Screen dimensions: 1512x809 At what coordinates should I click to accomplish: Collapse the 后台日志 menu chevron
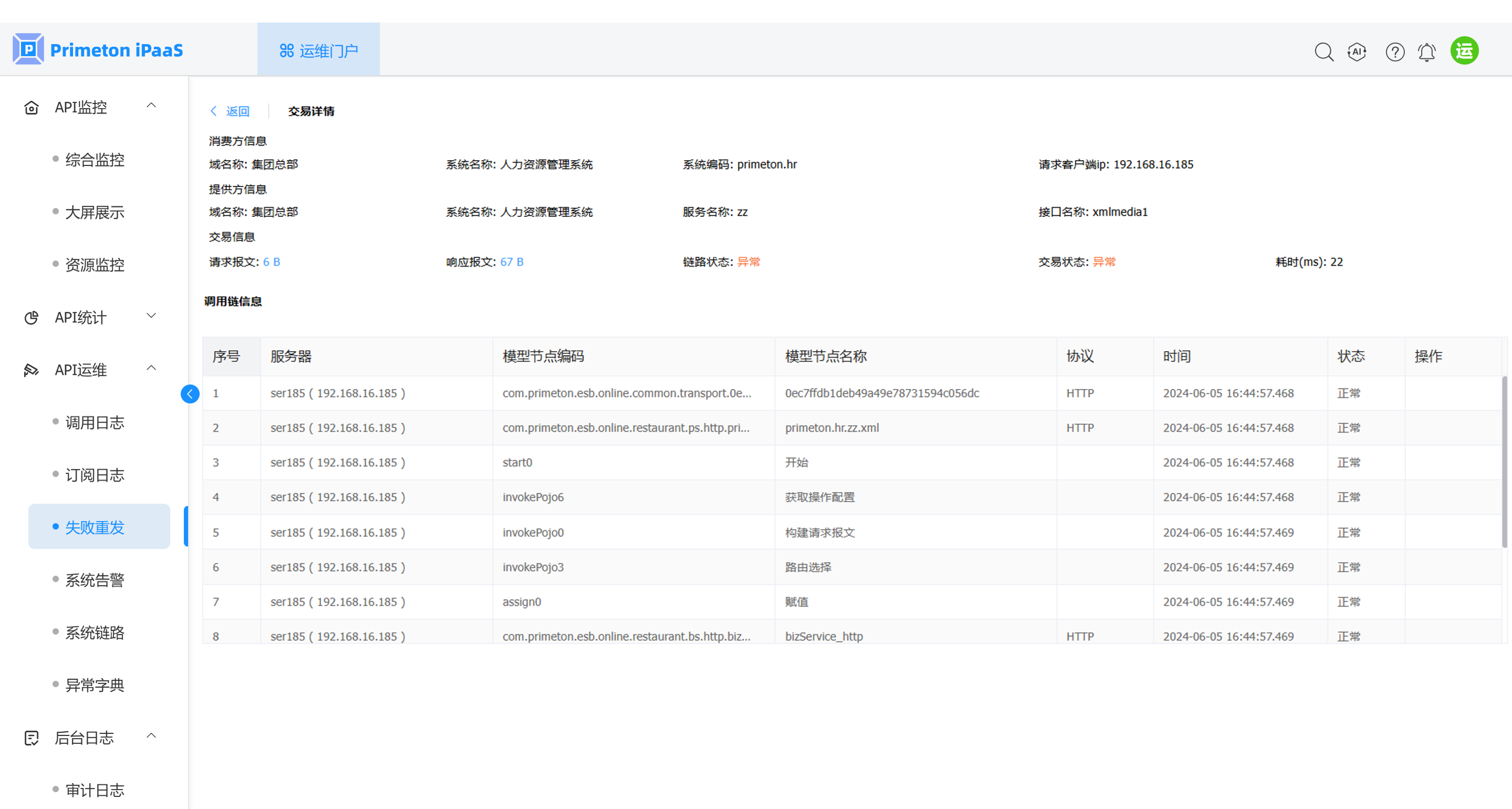click(x=151, y=736)
